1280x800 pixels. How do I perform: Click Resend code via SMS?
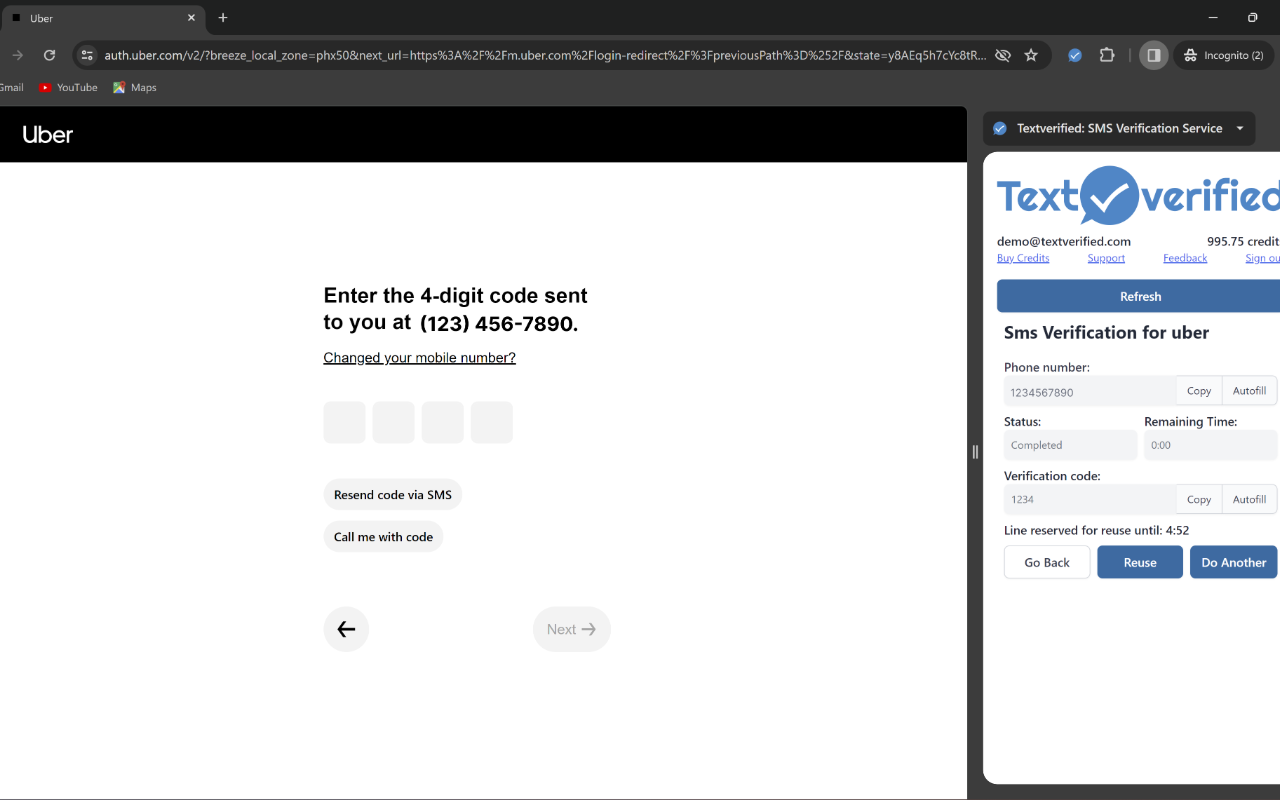[393, 495]
